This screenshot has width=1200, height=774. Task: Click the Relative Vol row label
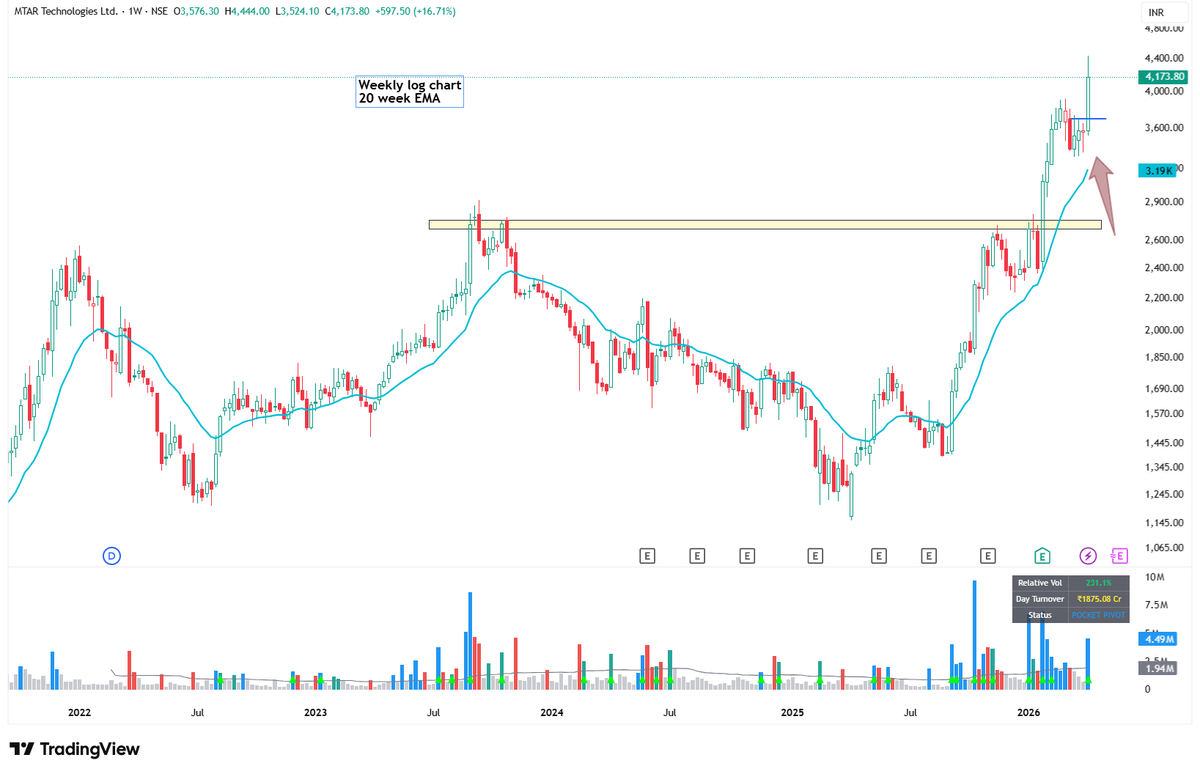tap(1041, 583)
